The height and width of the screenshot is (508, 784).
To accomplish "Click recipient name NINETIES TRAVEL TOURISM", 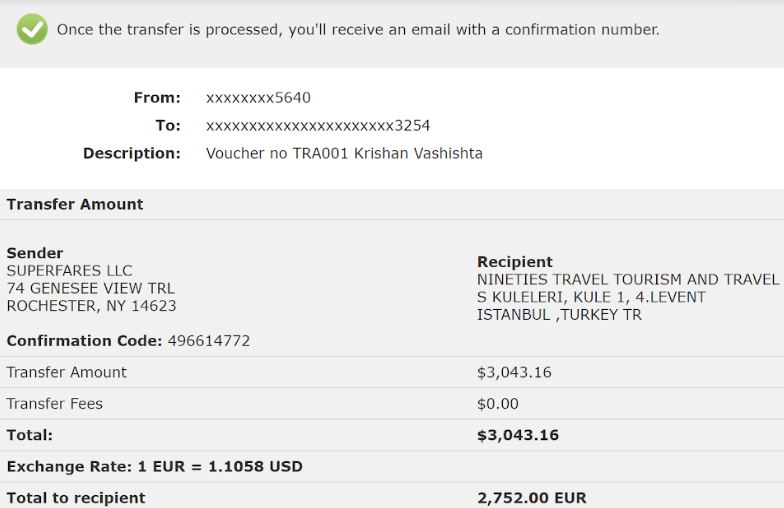I will (628, 280).
